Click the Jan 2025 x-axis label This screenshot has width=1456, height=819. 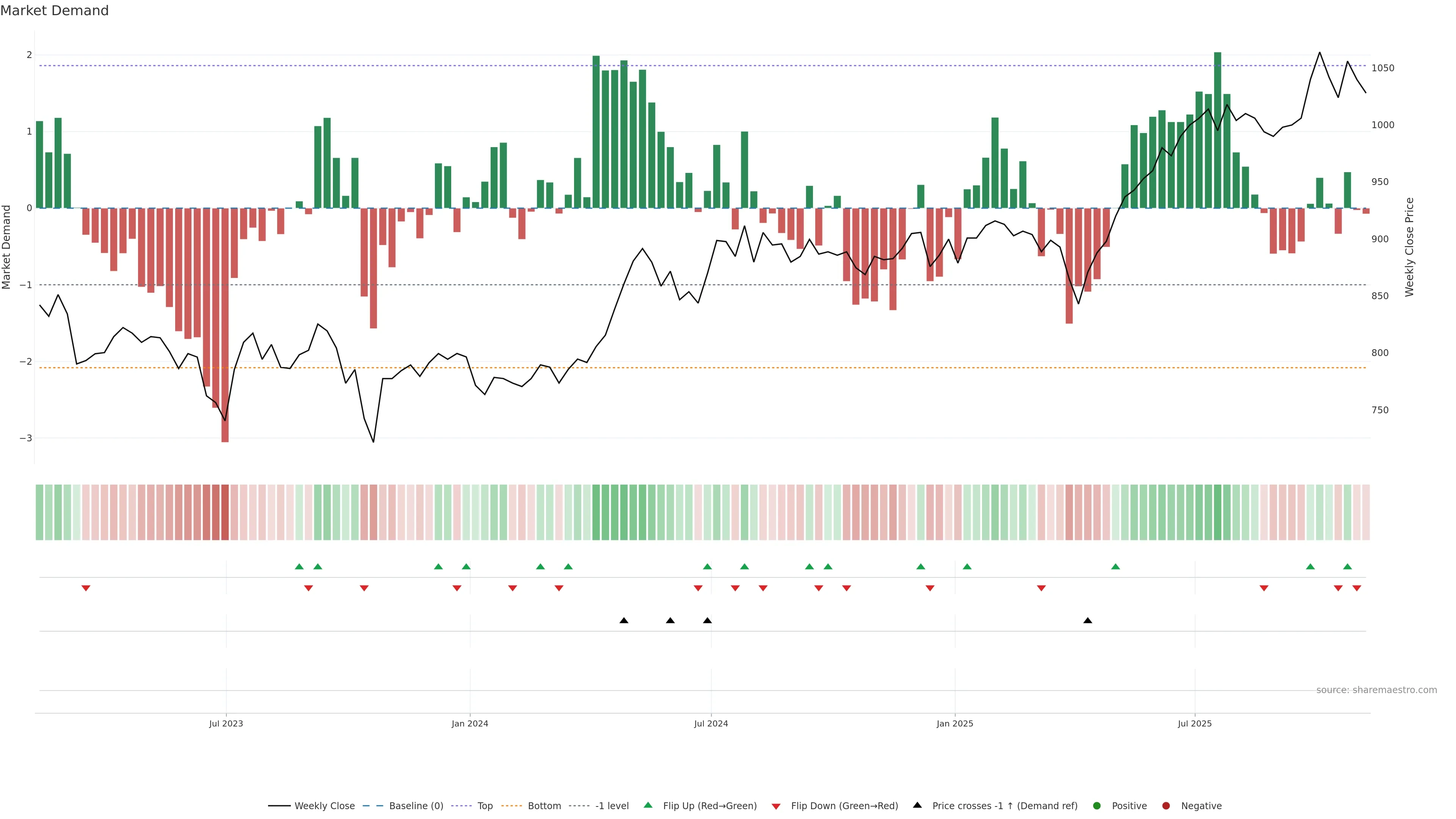(955, 723)
